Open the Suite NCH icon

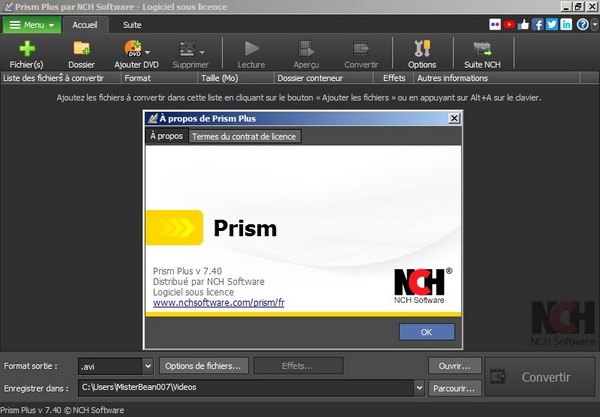tap(482, 49)
